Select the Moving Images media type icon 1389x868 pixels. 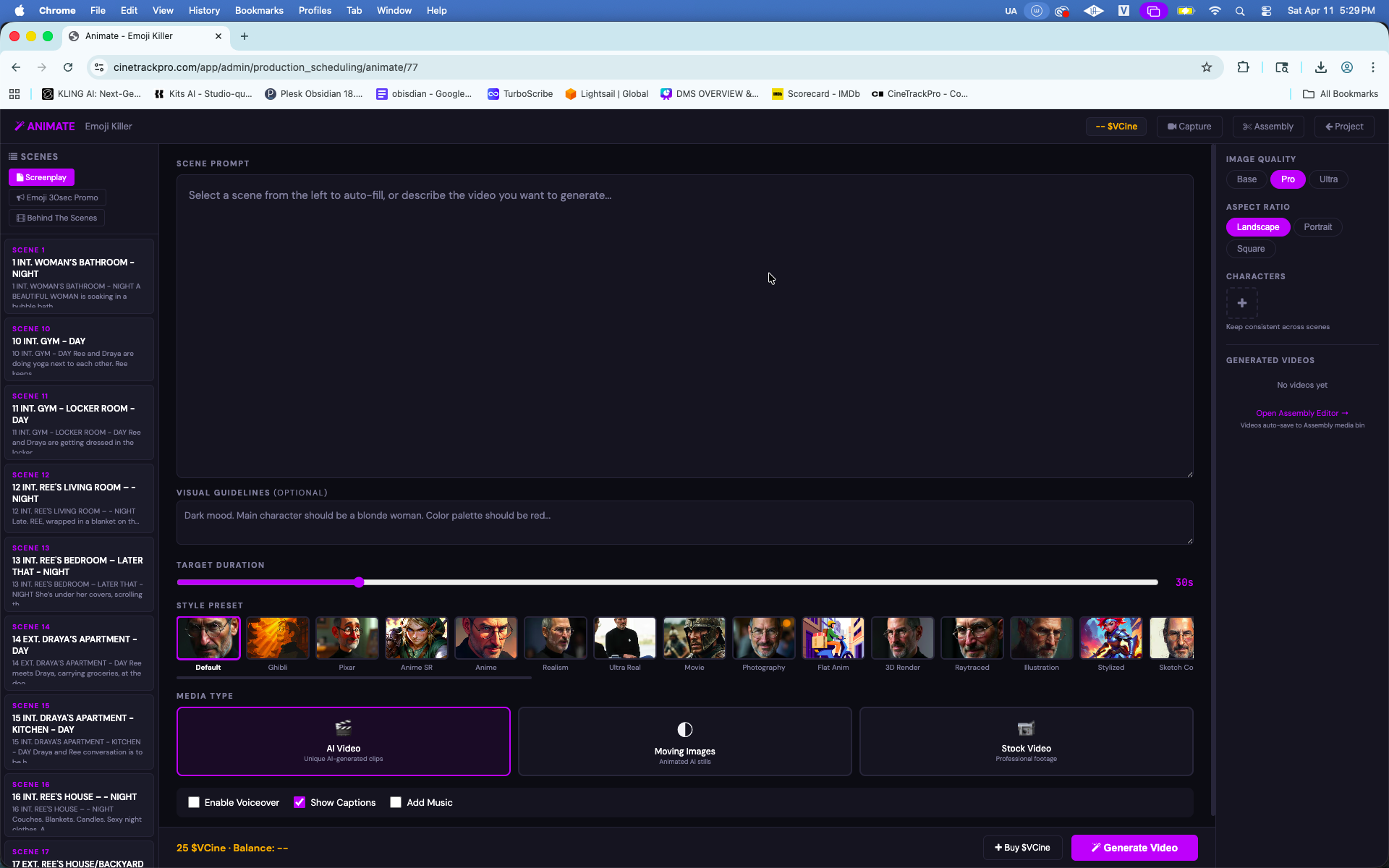coord(684,729)
